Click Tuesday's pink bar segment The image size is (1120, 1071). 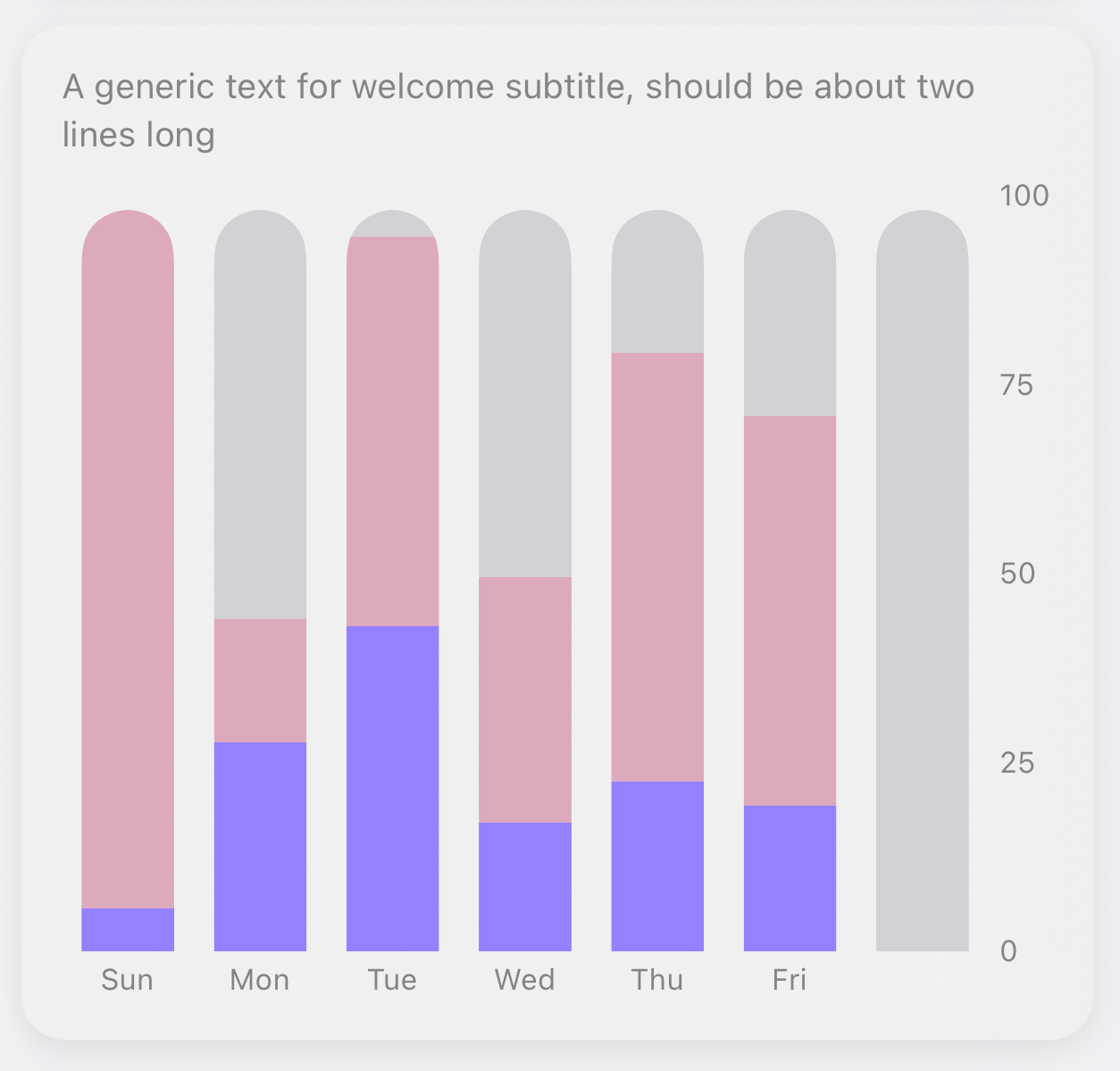392,431
